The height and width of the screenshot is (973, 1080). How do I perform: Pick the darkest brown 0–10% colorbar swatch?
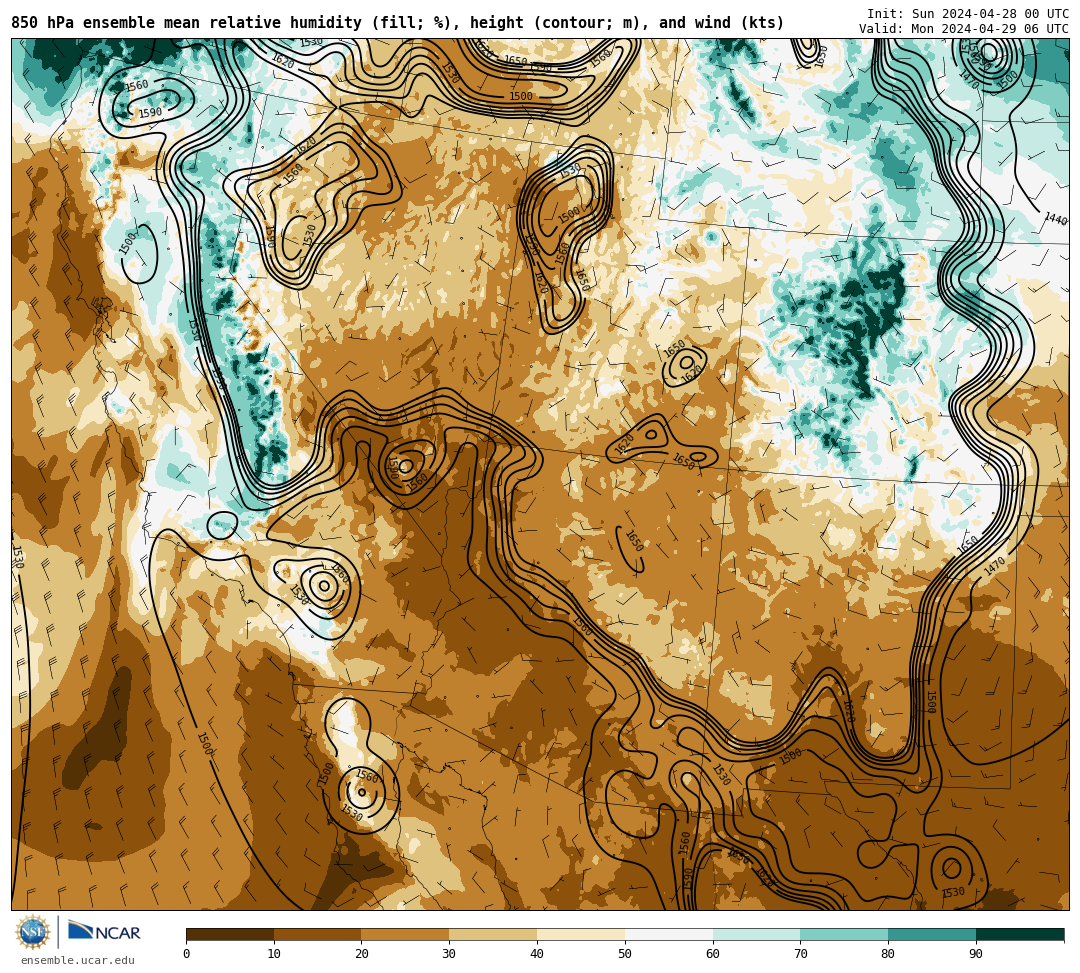230,934
